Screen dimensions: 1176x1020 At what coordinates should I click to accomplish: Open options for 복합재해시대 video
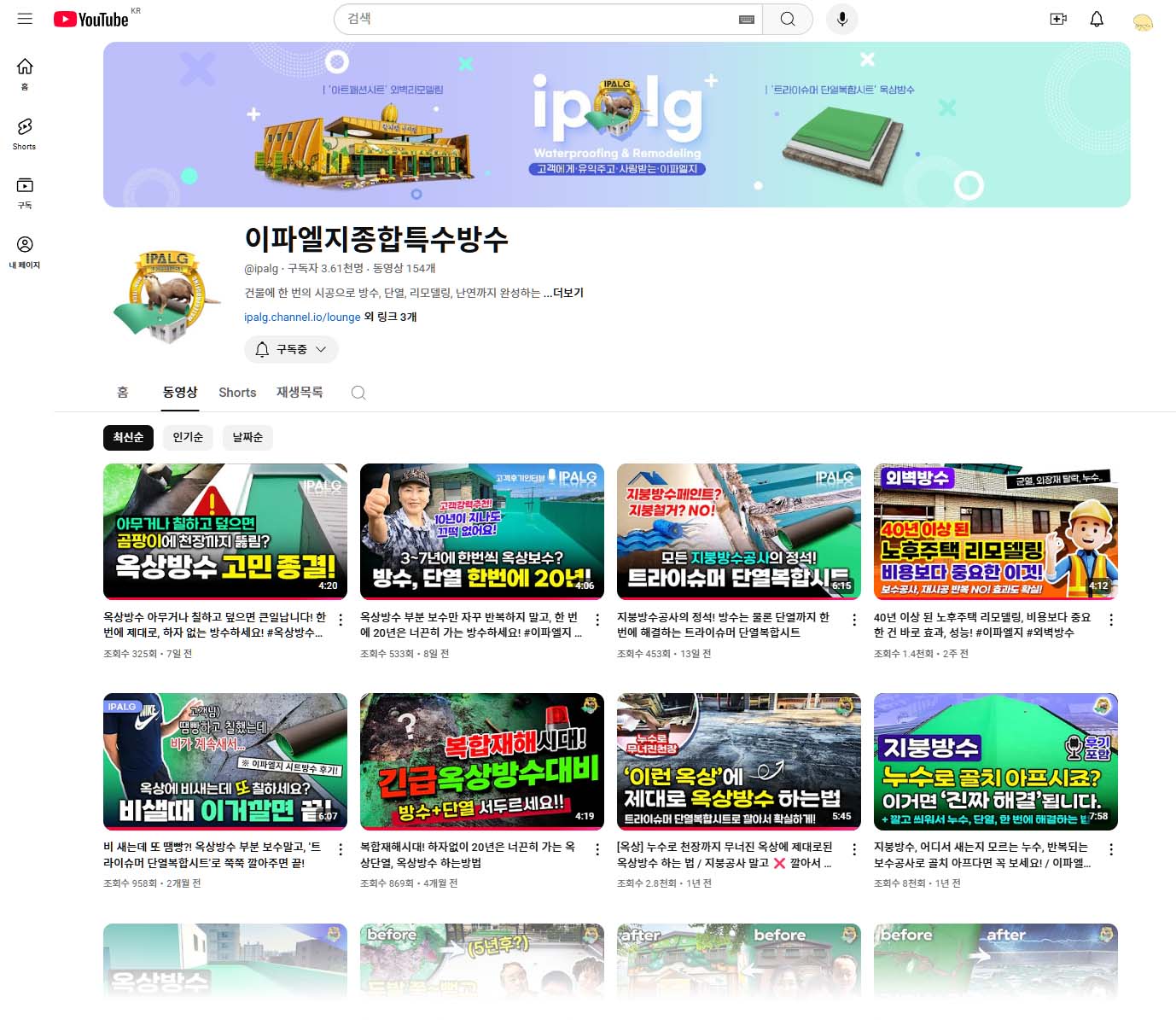click(597, 850)
